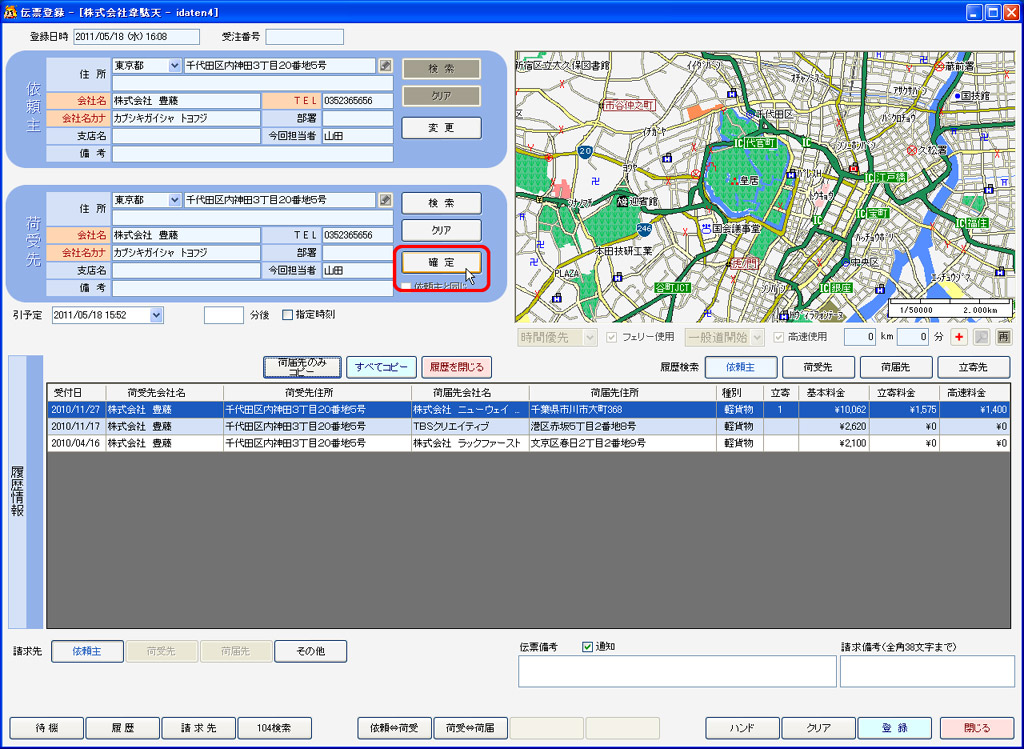Choose 依頼主 as 請求先
Image resolution: width=1024 pixels, height=749 pixels.
[x=87, y=651]
